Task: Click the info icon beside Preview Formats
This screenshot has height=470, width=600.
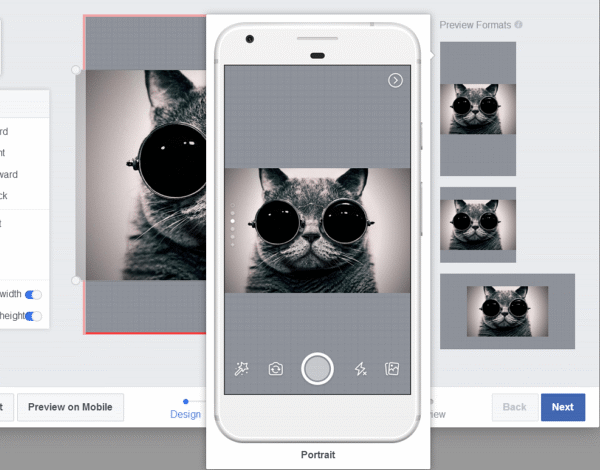Action: coord(519,25)
